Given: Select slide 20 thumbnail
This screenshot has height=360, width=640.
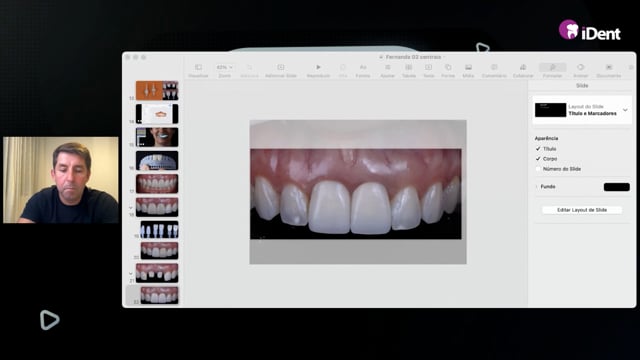Looking at the screenshot, I should click(160, 251).
